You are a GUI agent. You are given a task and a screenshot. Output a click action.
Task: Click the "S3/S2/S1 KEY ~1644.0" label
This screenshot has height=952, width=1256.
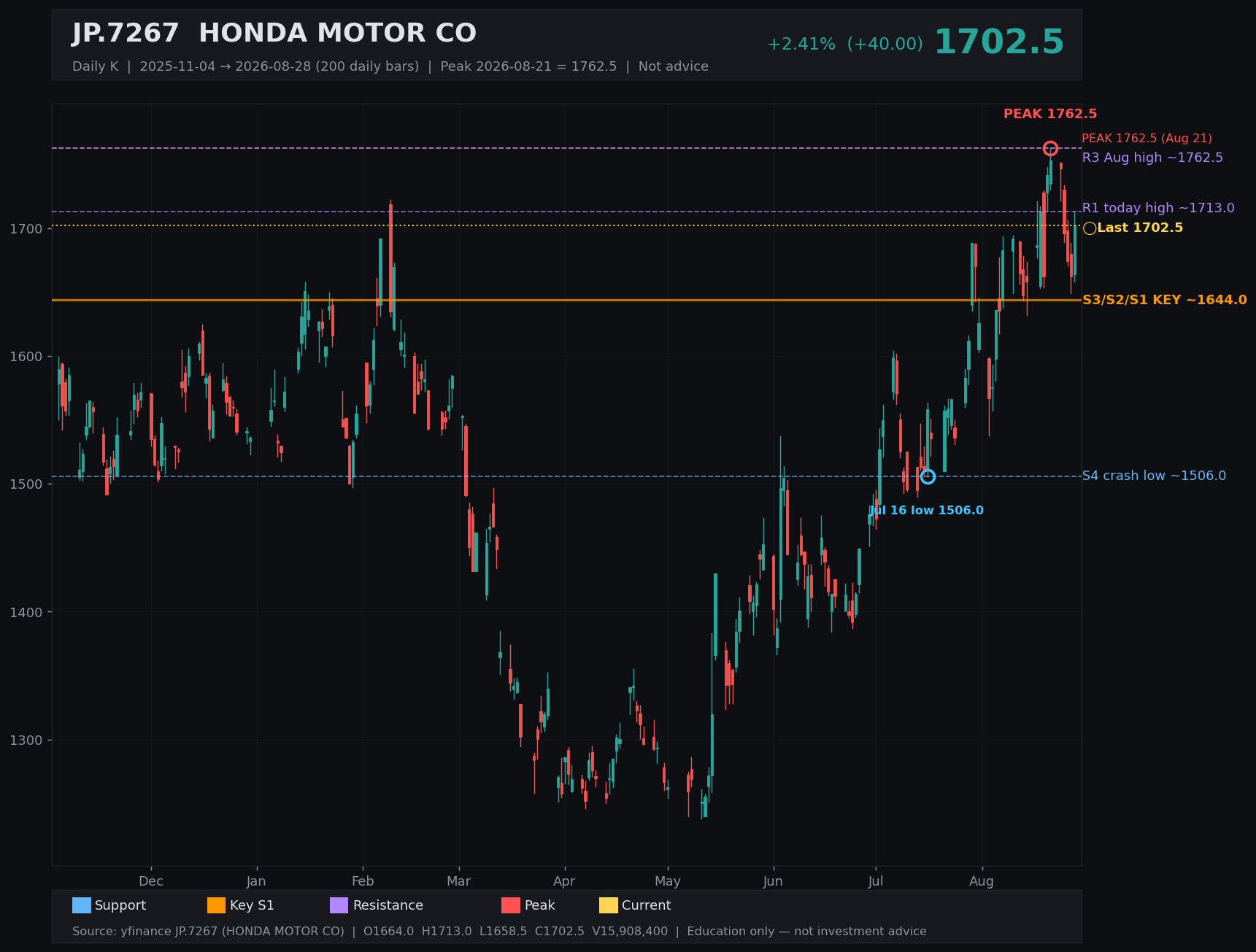[1165, 300]
